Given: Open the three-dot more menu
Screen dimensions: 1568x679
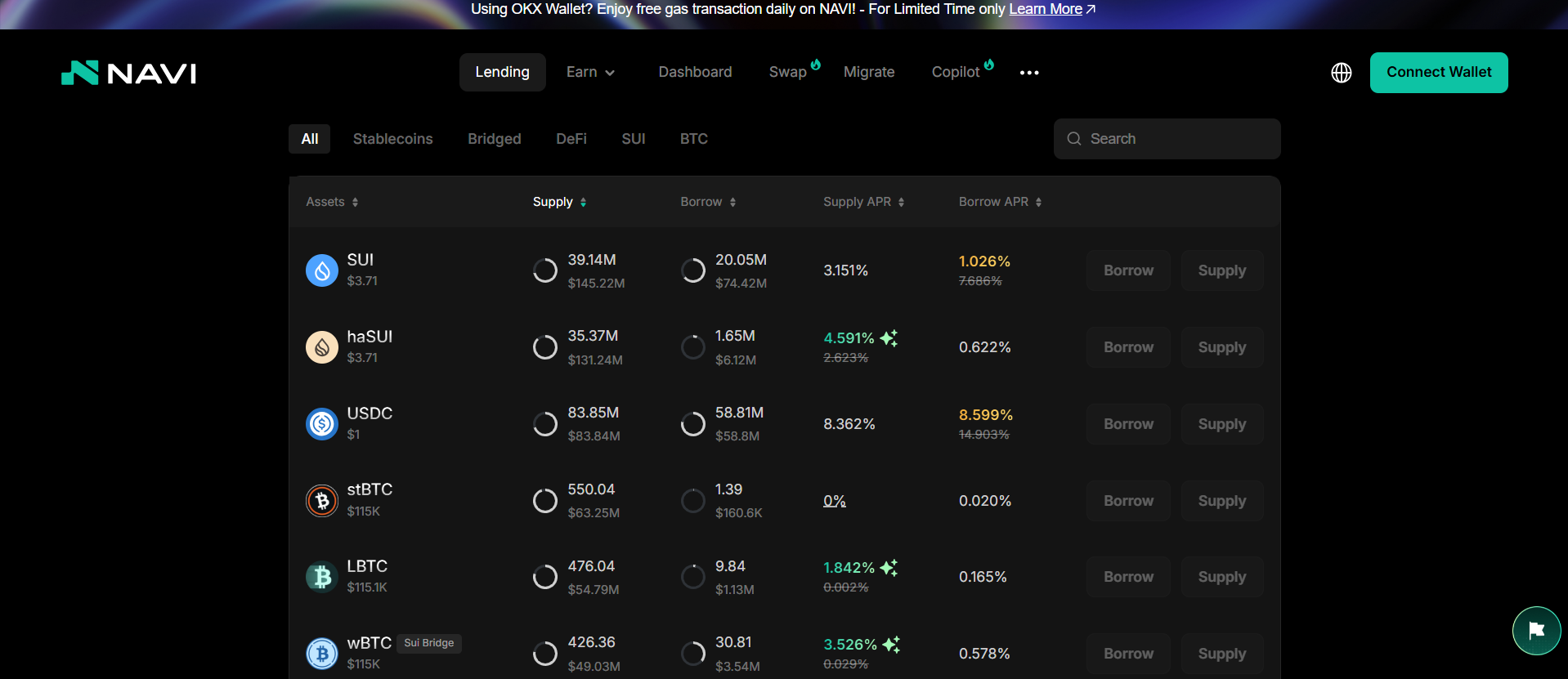Looking at the screenshot, I should [x=1029, y=73].
